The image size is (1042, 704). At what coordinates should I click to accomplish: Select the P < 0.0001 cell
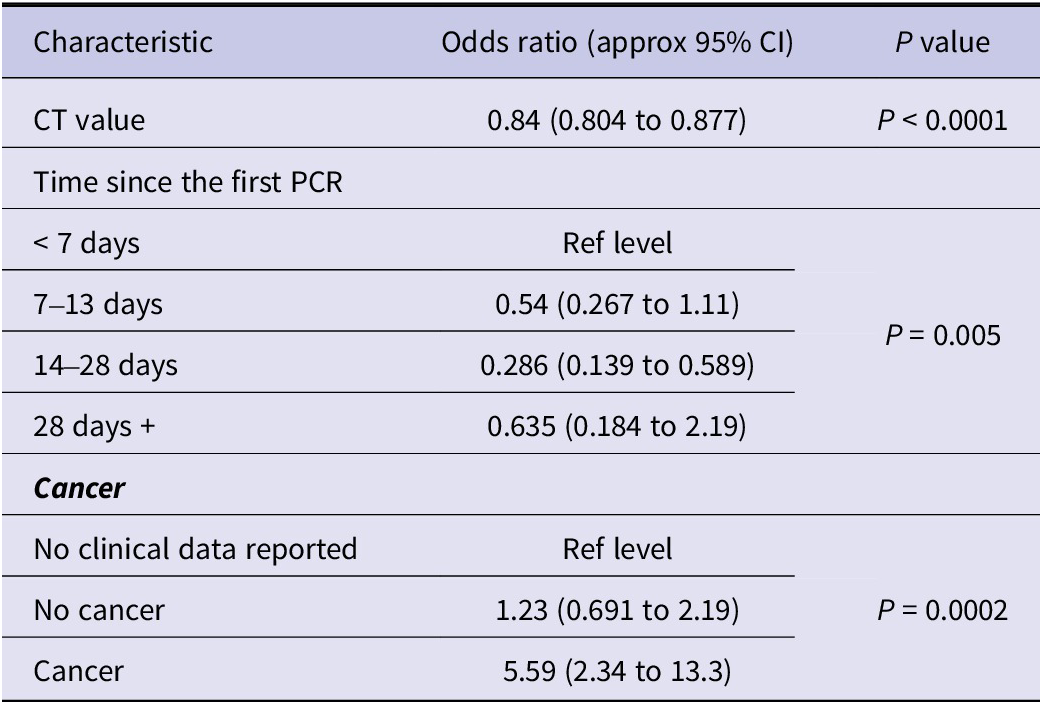point(942,120)
